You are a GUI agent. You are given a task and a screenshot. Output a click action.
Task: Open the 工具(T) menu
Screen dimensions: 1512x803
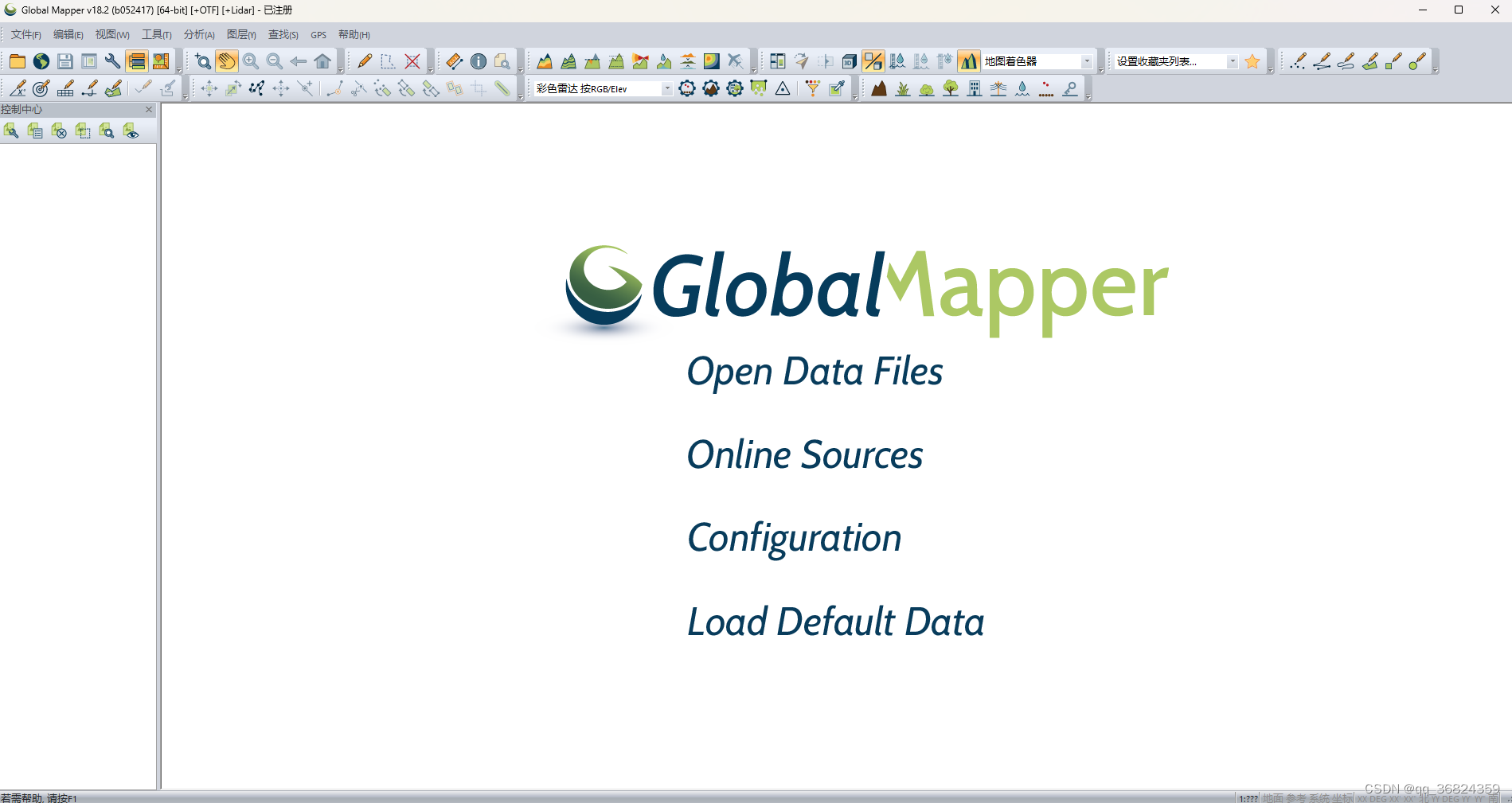(x=157, y=35)
